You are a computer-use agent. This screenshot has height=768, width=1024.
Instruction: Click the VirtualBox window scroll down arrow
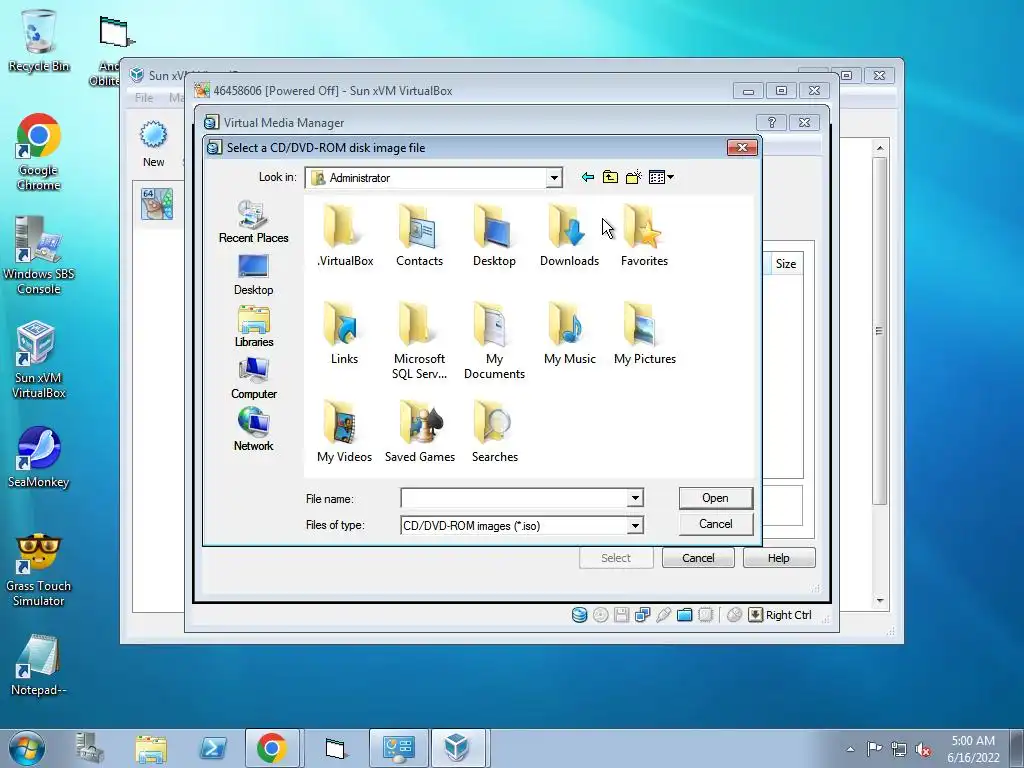[880, 600]
